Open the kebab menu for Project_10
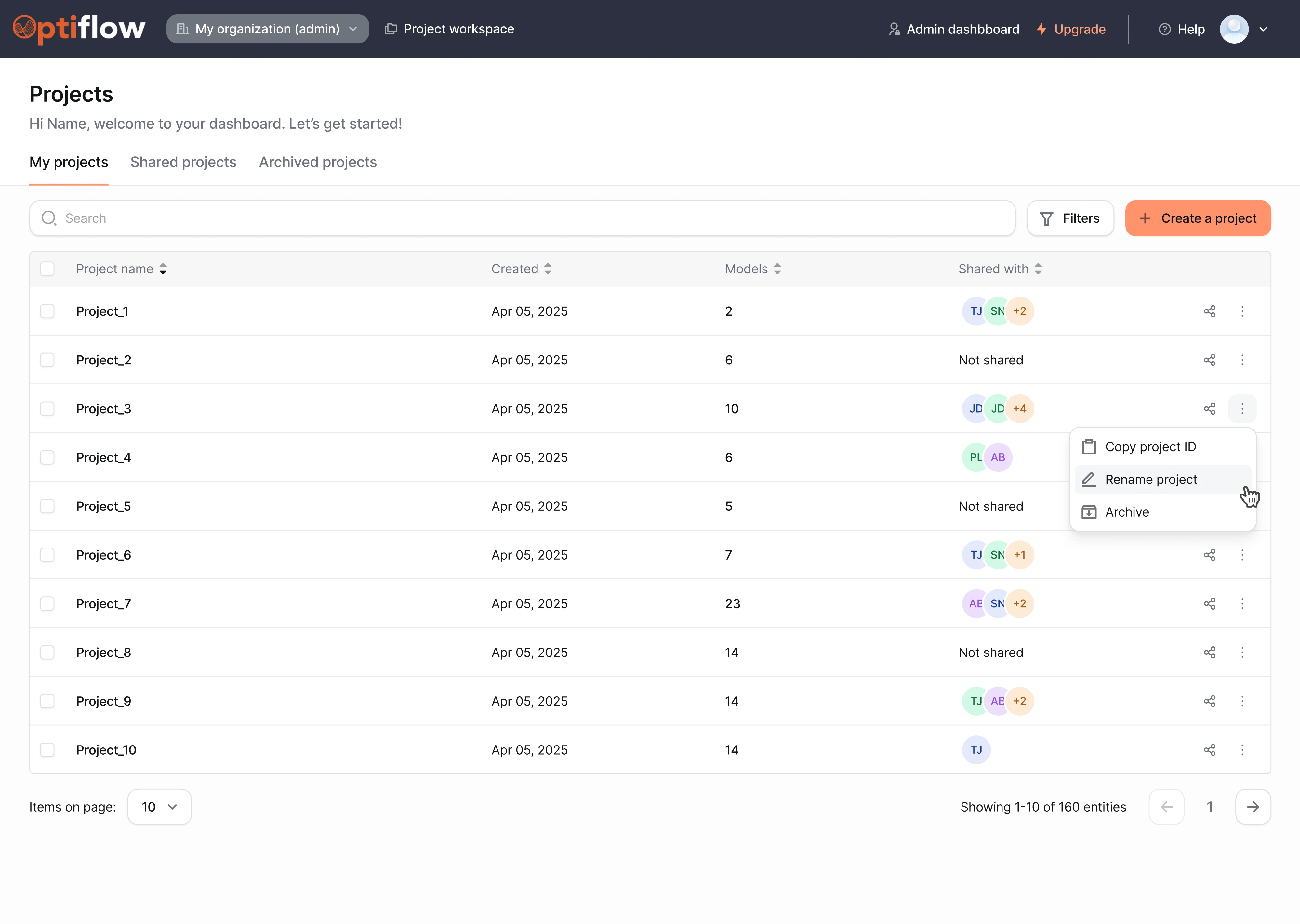Viewport: 1300px width, 924px height. coord(1242,750)
